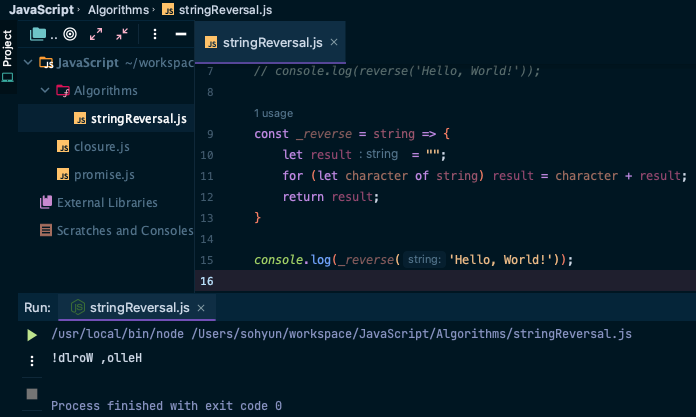Click the Node.js icon in Run tab
The image size is (696, 417).
[78, 307]
